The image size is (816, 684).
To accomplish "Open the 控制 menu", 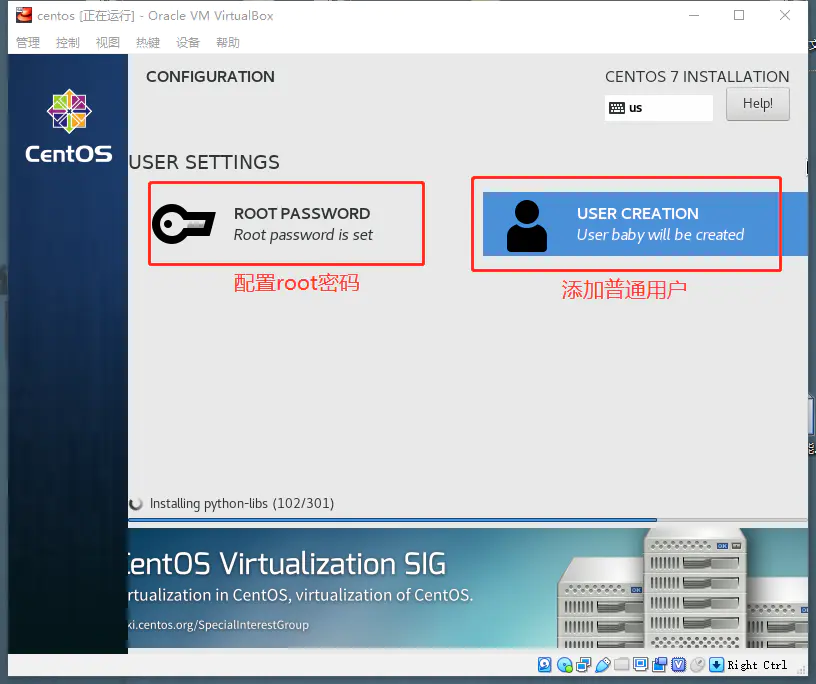I will point(68,43).
